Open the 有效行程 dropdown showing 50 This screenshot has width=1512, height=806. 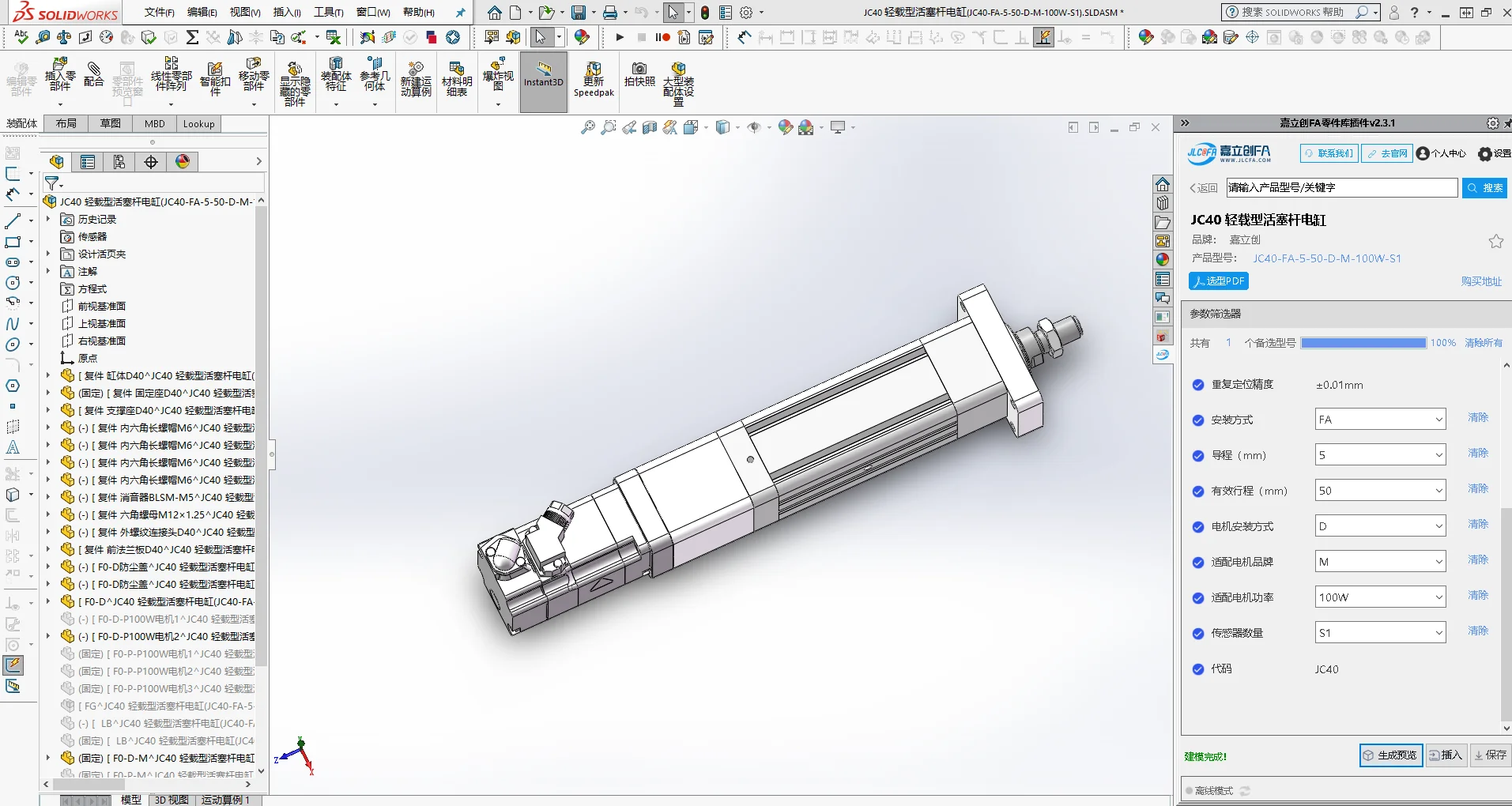pos(1380,491)
